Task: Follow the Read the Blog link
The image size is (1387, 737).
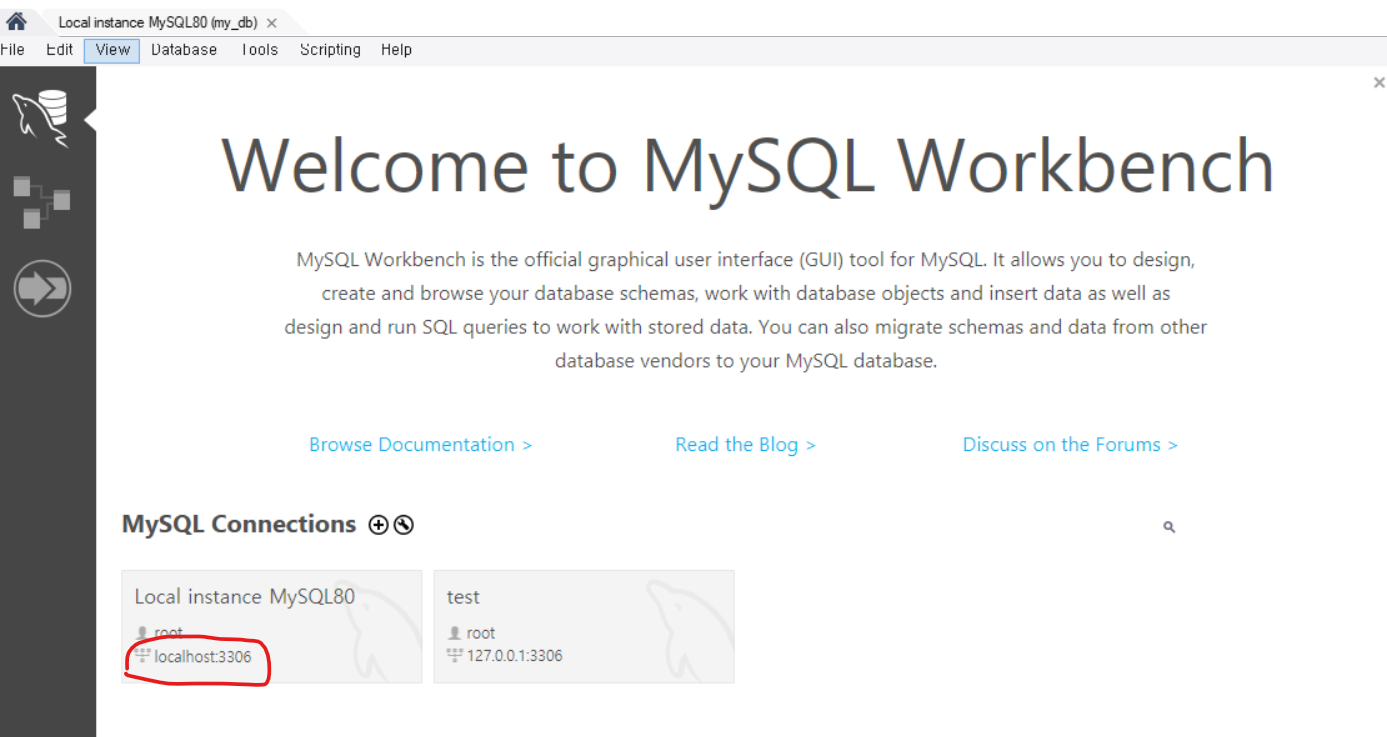Action: [745, 445]
